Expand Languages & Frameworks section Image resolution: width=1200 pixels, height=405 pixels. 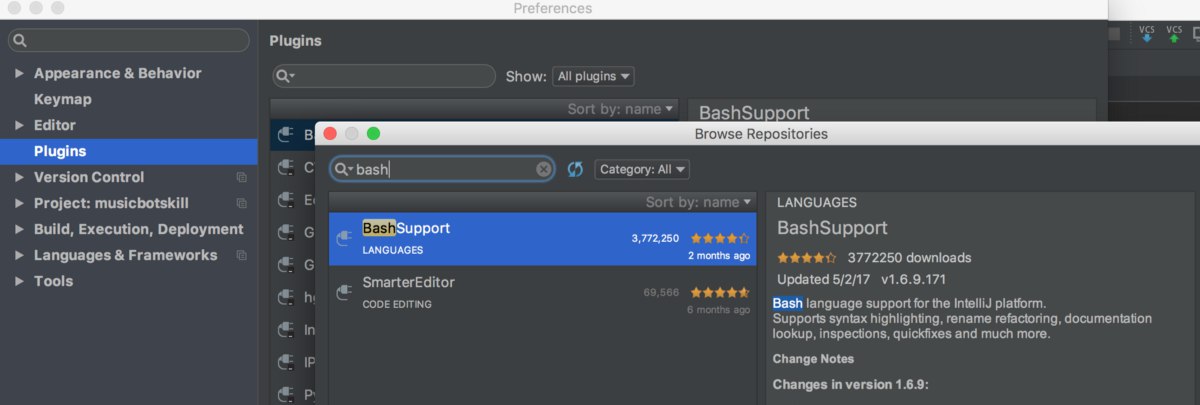19,255
